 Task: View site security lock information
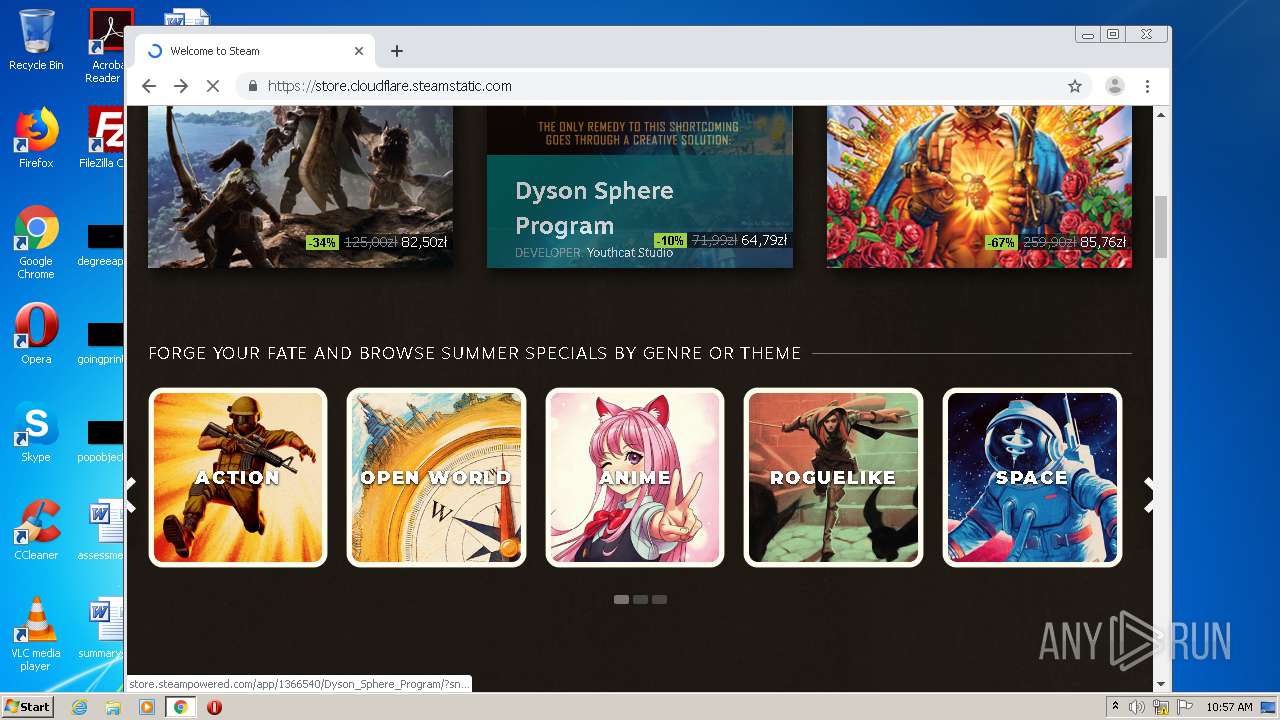pyautogui.click(x=252, y=86)
